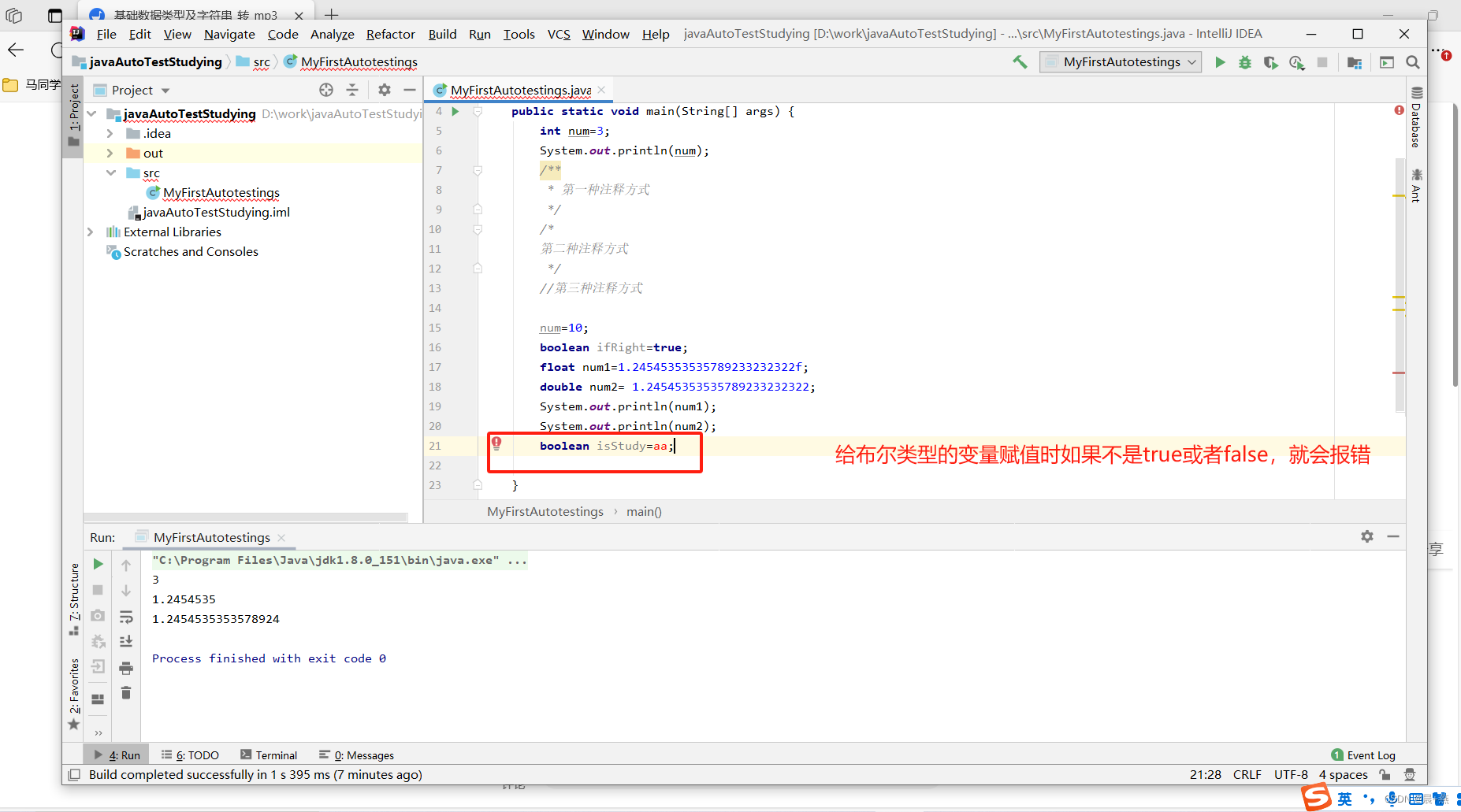Fold the comment block at line 7
Screen dimensions: 1461x812
tap(478, 170)
